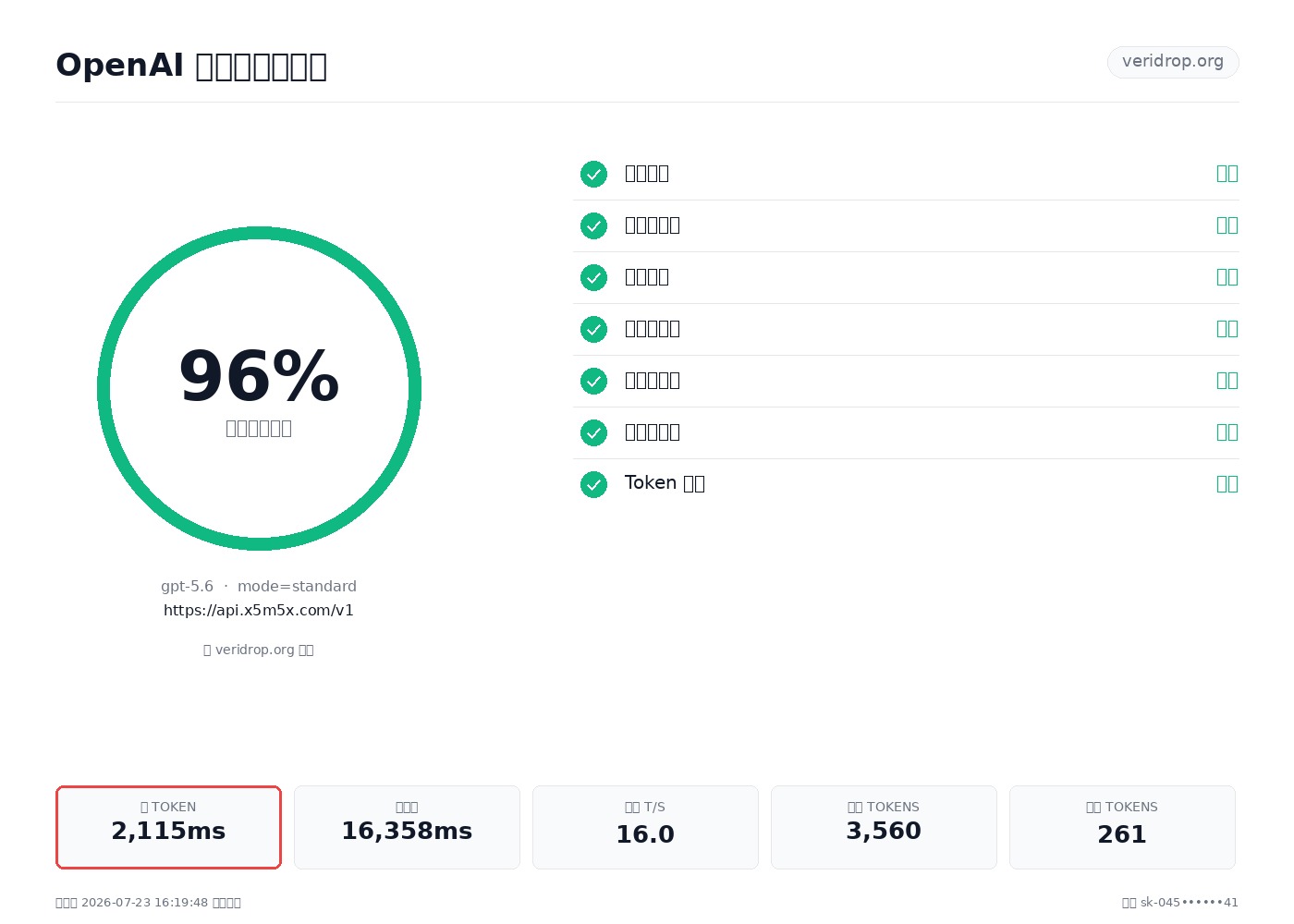
Task: Click the 261 TOKENS card
Action: [x=1122, y=827]
